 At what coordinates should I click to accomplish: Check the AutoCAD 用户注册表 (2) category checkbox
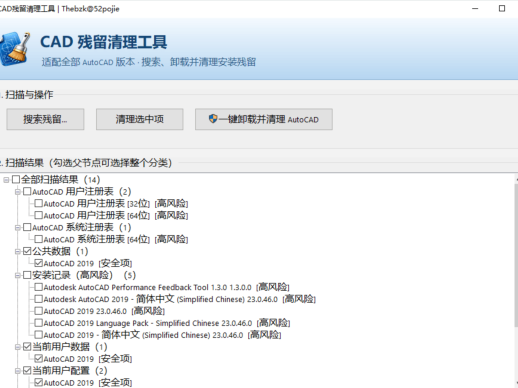pos(27,192)
